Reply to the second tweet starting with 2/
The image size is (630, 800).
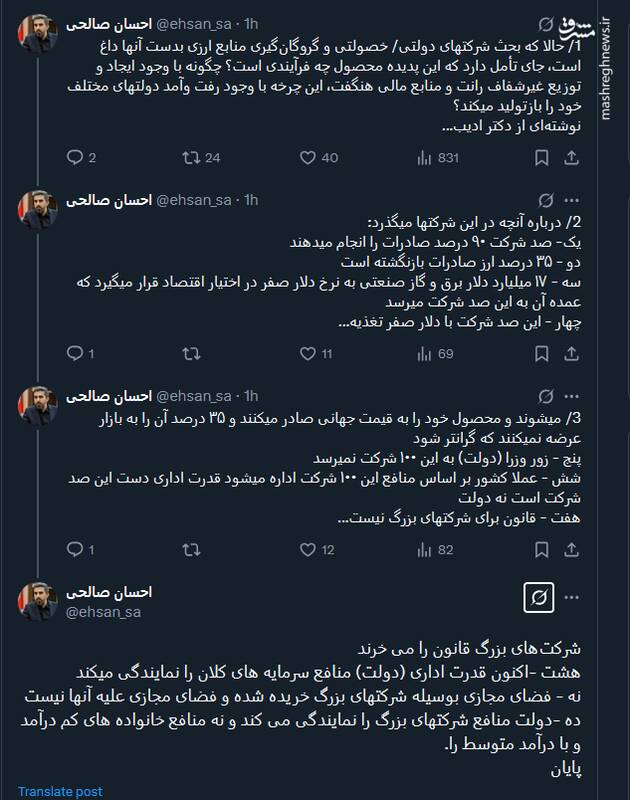pyautogui.click(x=74, y=353)
